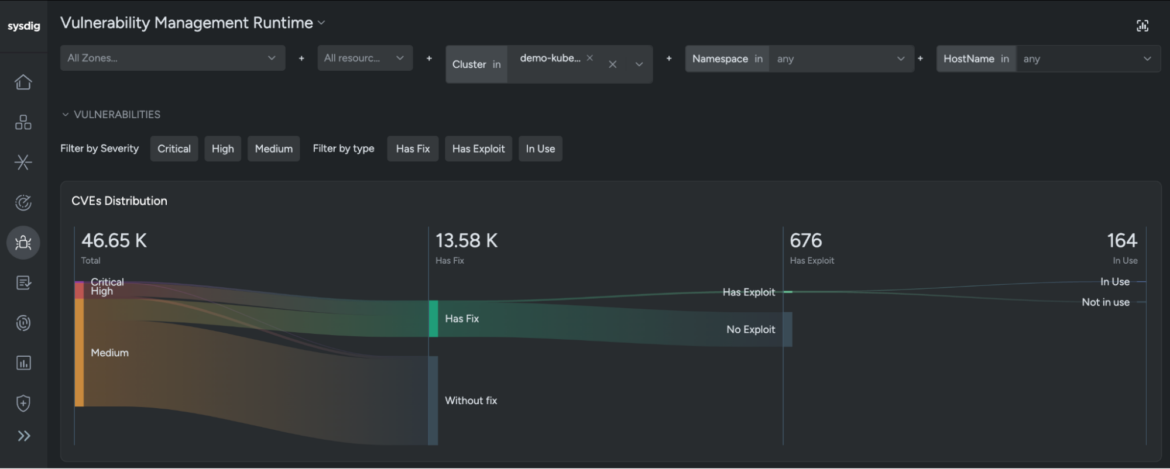This screenshot has height=469, width=1170.
Task: Click plus between zones and resources filters
Action: point(301,58)
